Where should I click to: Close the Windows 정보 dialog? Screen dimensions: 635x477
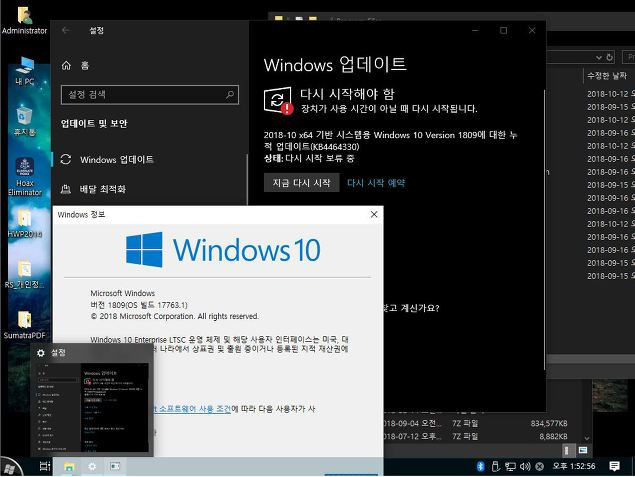(374, 214)
